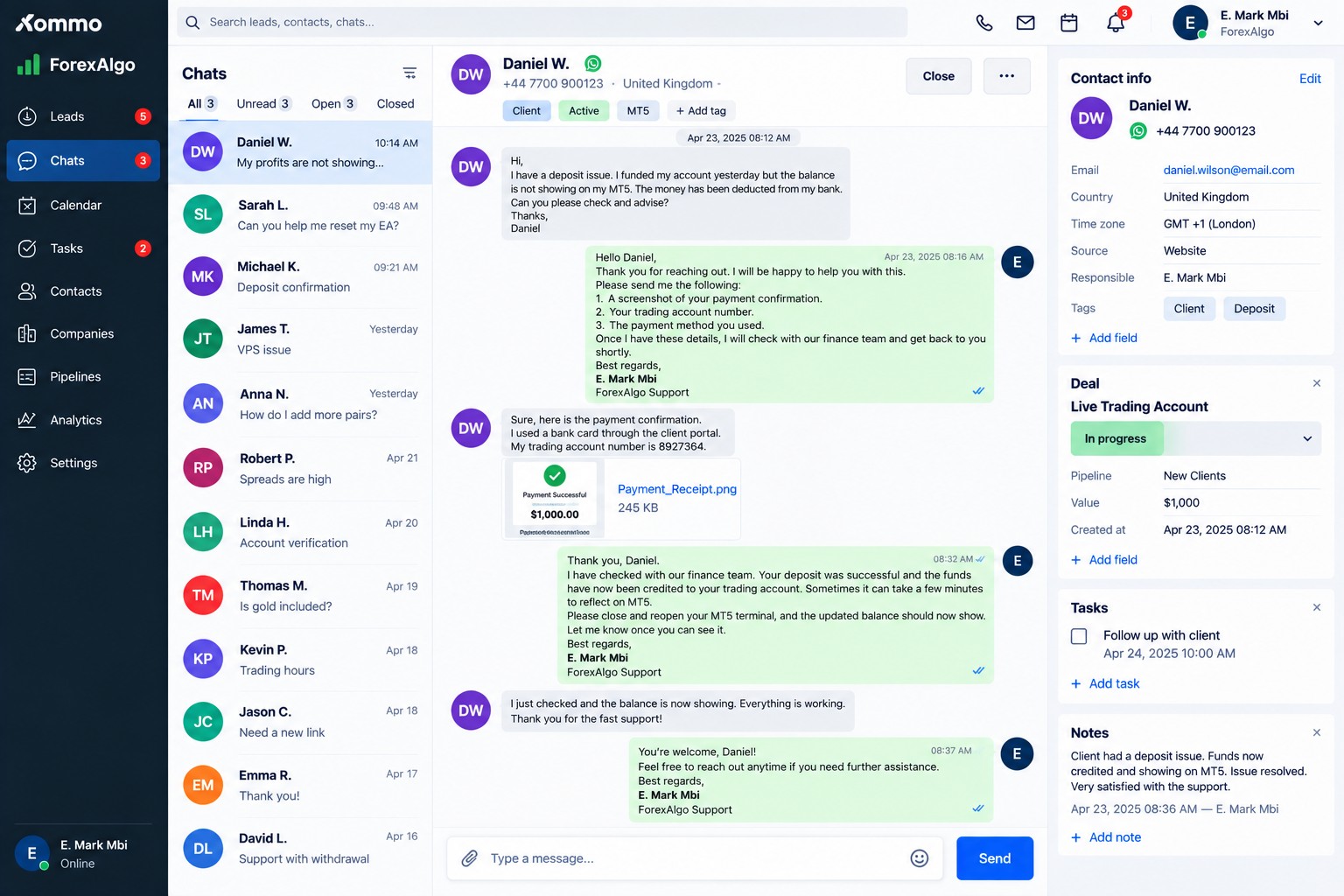The height and width of the screenshot is (896, 1344).
Task: Select the Open chats tab
Action: pos(333,103)
